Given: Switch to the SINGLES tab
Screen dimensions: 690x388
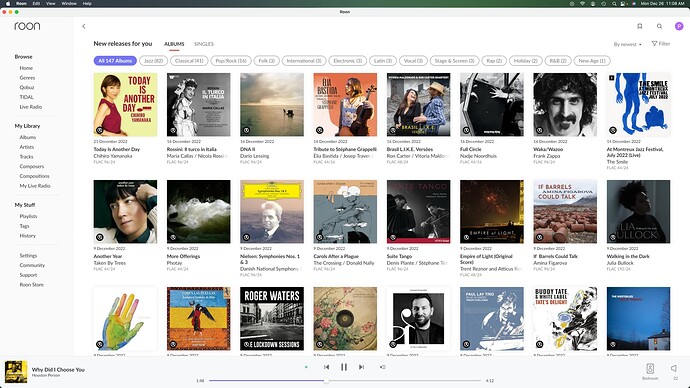Looking at the screenshot, I should point(204,44).
